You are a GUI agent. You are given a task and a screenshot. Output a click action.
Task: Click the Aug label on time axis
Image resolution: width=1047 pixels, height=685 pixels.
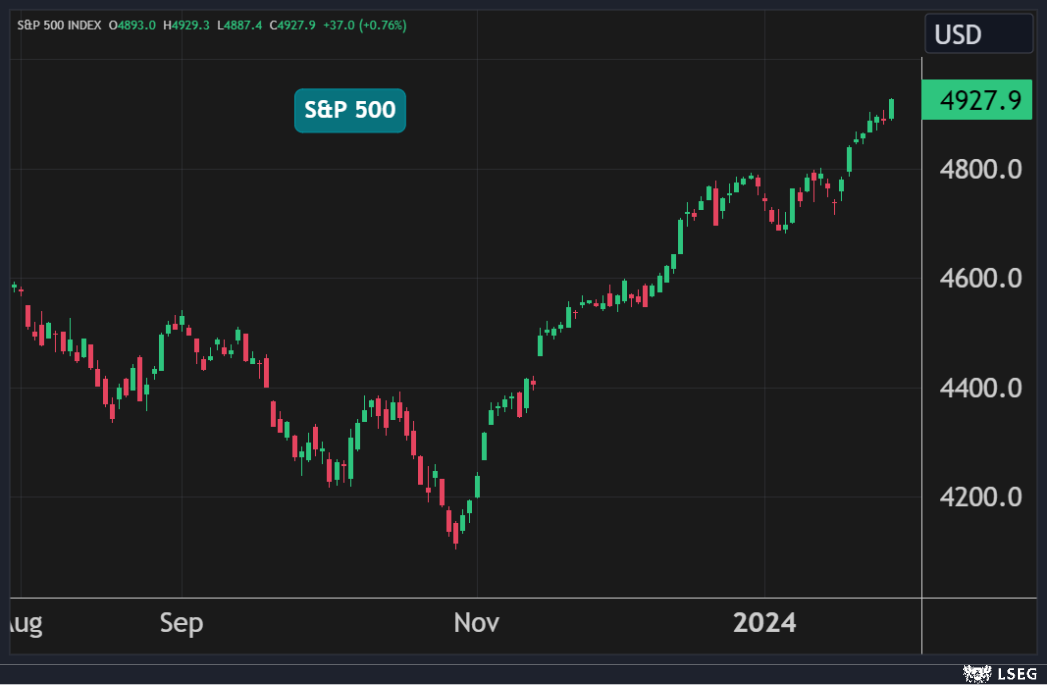pos(22,624)
